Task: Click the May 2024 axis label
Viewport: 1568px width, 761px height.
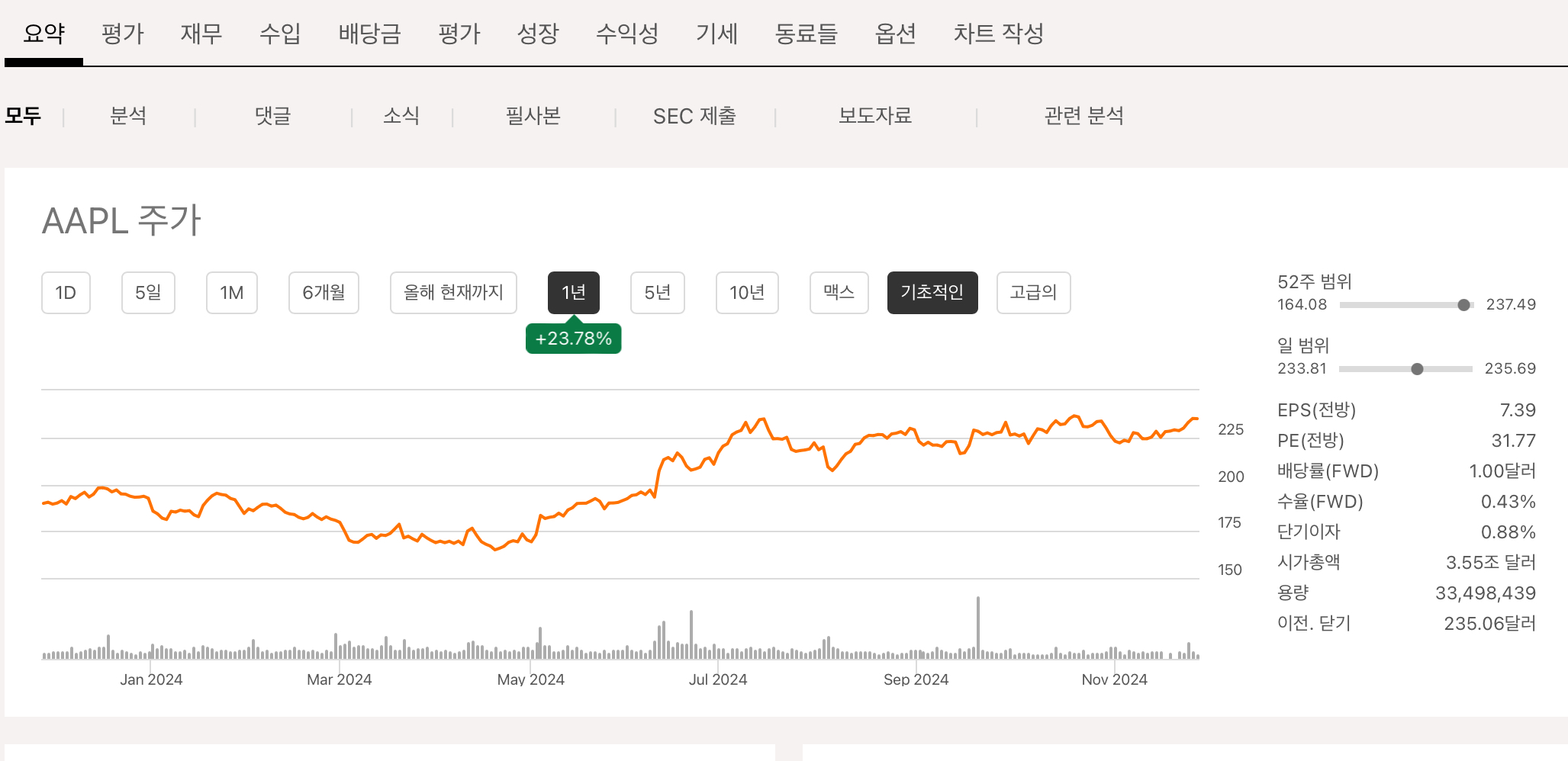Action: tap(531, 679)
